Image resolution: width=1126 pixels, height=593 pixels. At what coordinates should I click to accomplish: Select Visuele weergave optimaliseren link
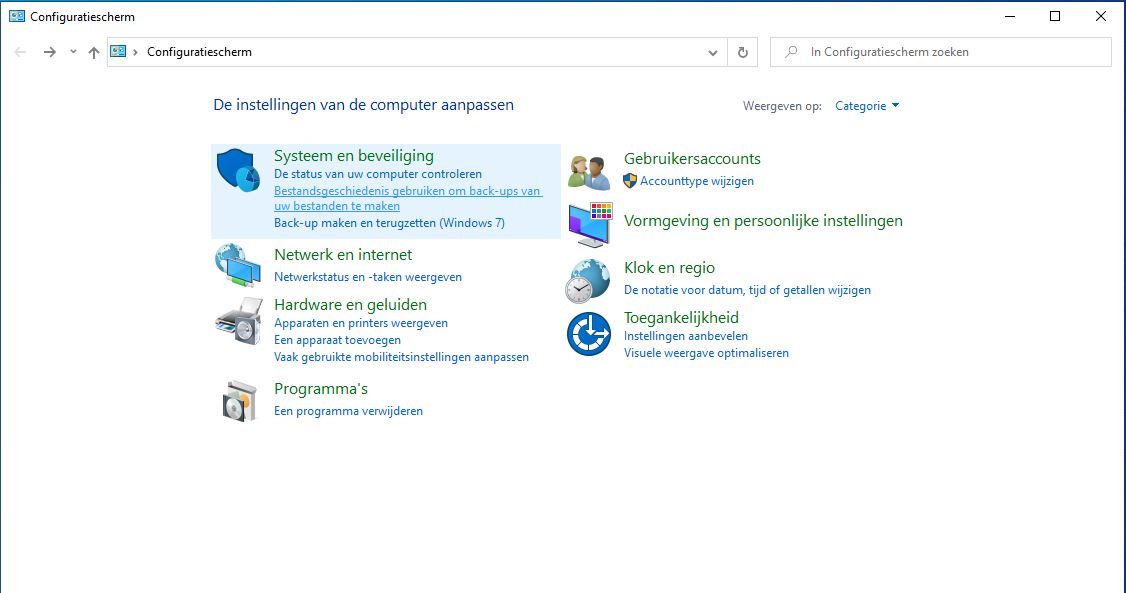click(706, 352)
